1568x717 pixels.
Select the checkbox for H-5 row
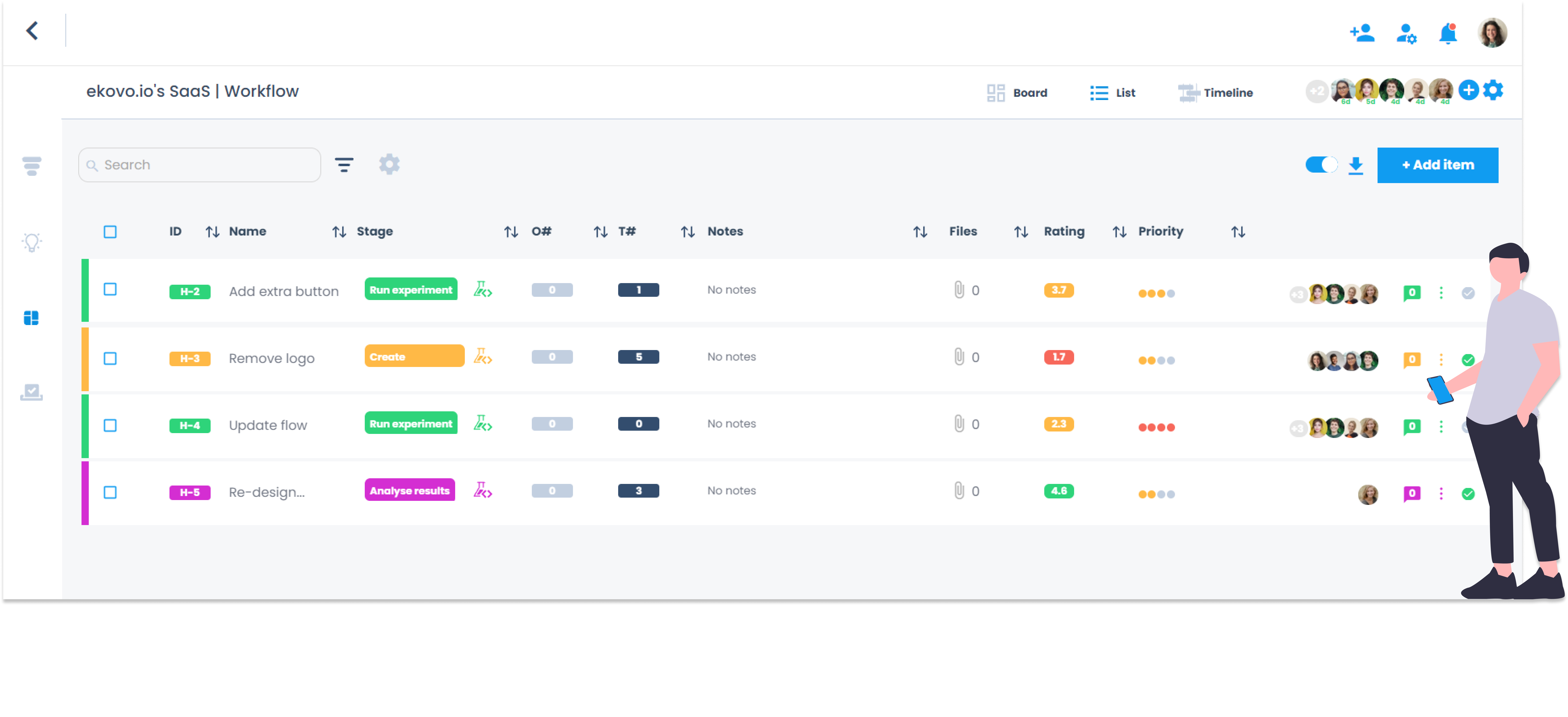tap(110, 493)
